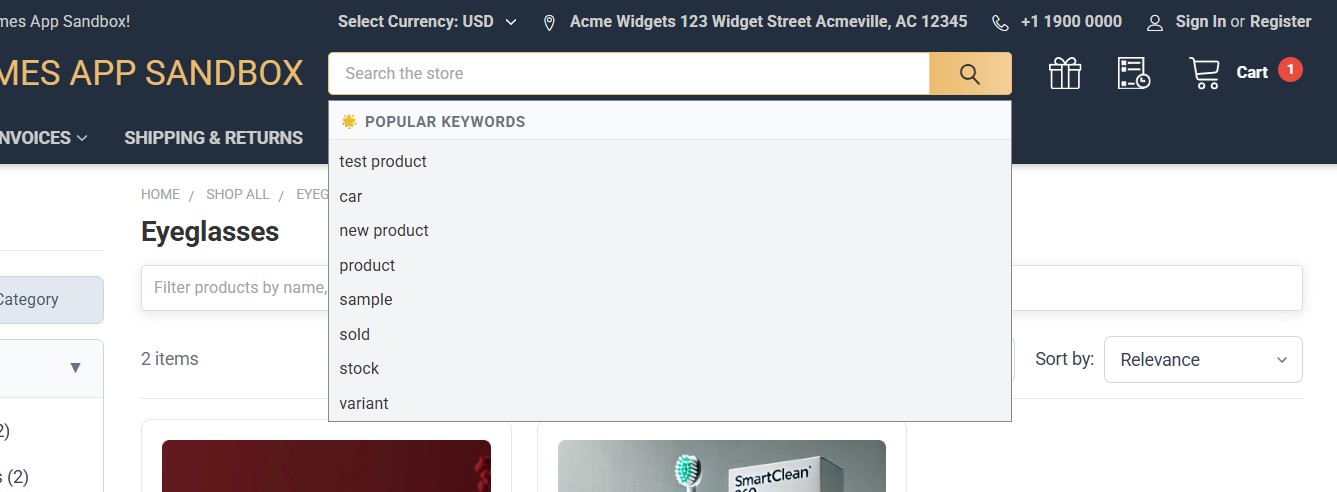This screenshot has width=1337, height=492.
Task: Click the user account icon
Action: [1155, 22]
